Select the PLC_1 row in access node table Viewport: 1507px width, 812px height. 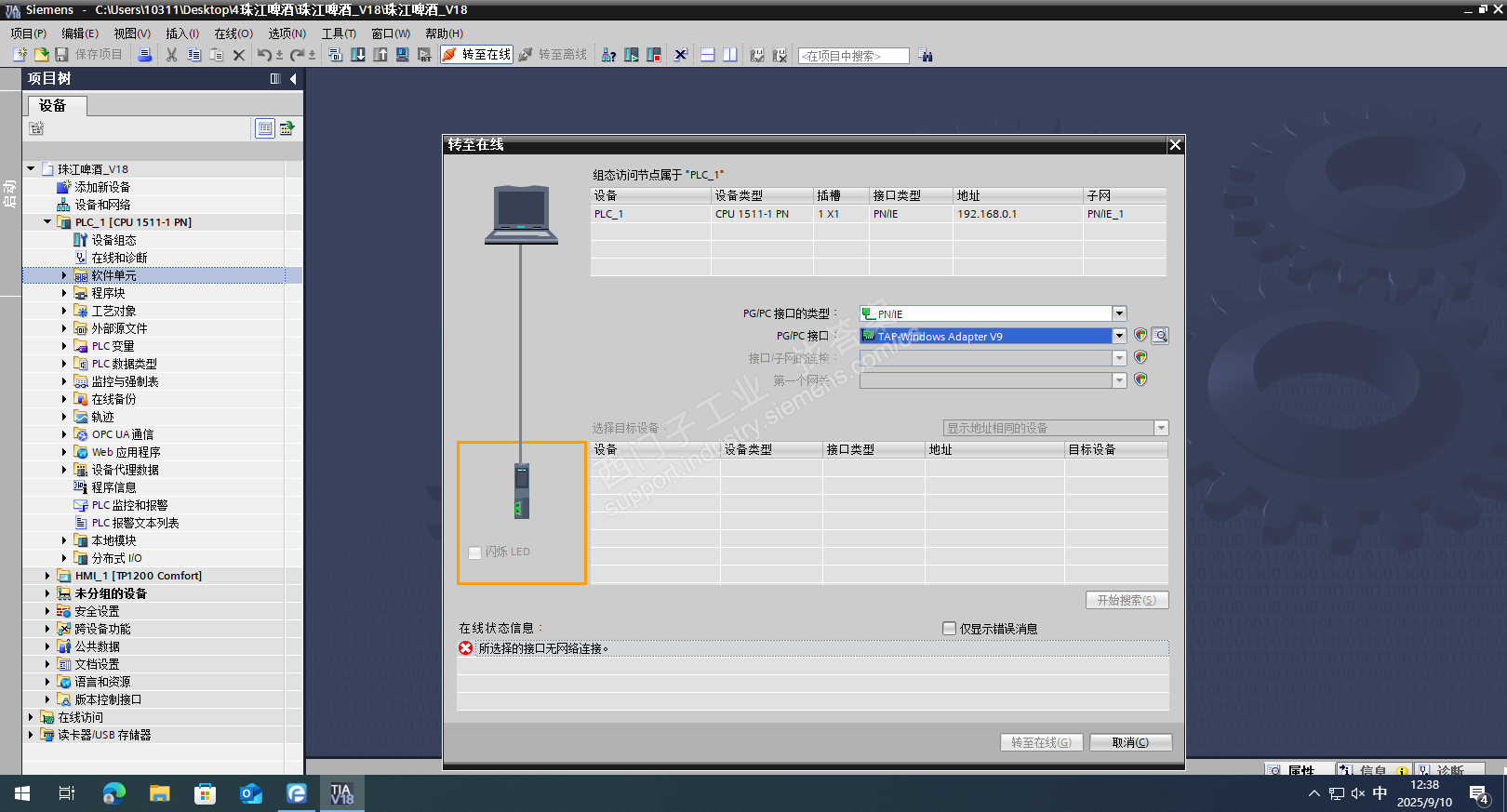coord(878,214)
